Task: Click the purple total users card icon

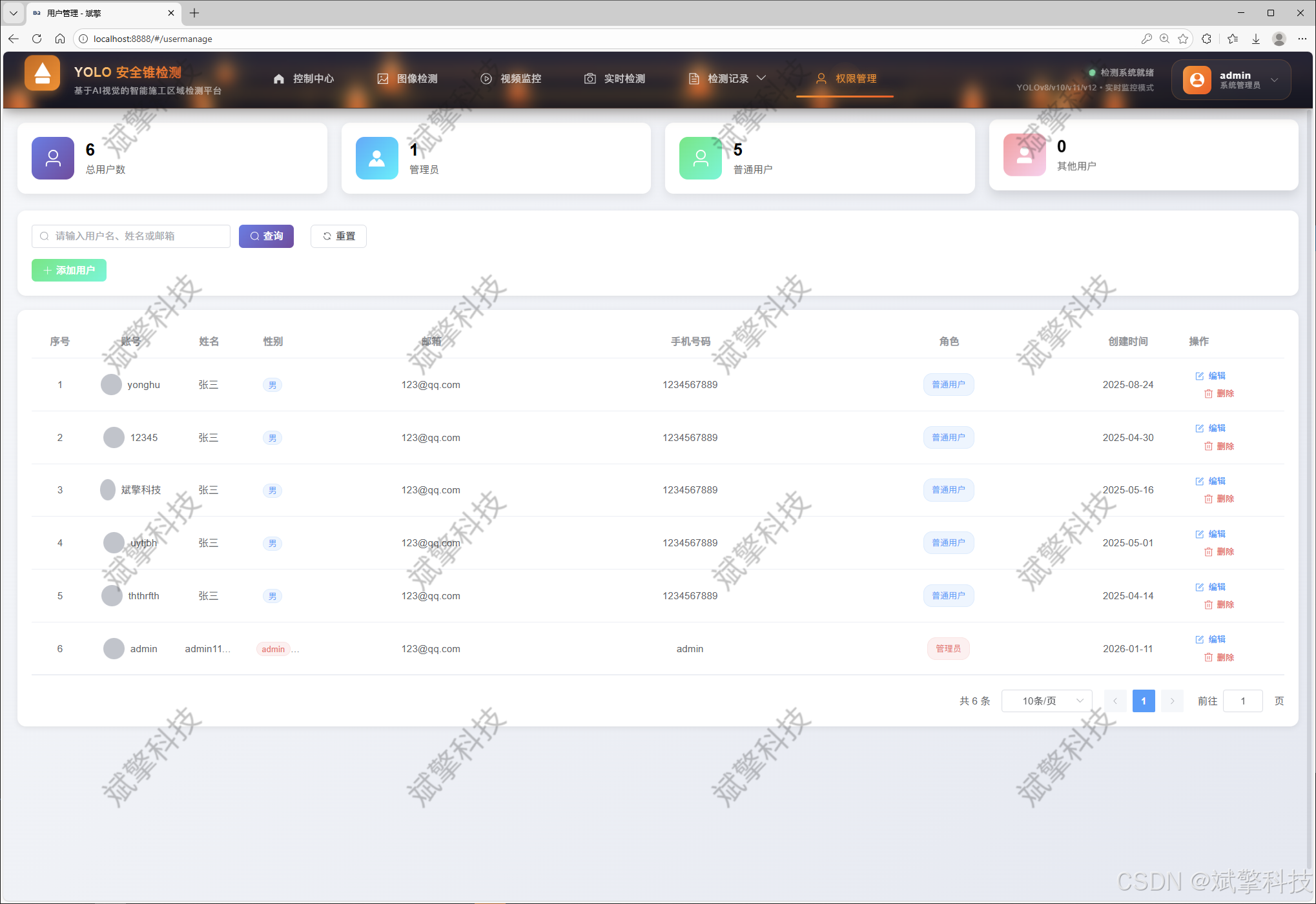Action: 53,158
